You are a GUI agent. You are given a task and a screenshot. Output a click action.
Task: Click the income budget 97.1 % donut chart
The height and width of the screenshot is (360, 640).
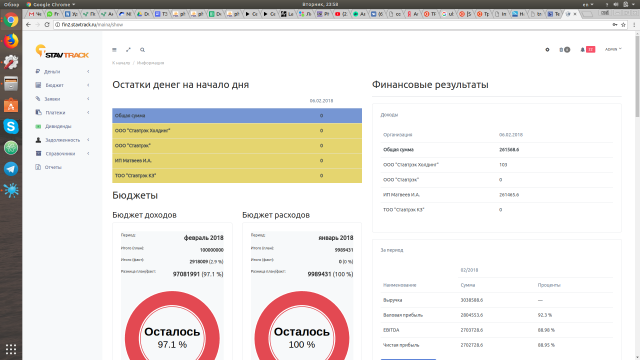(x=172, y=326)
